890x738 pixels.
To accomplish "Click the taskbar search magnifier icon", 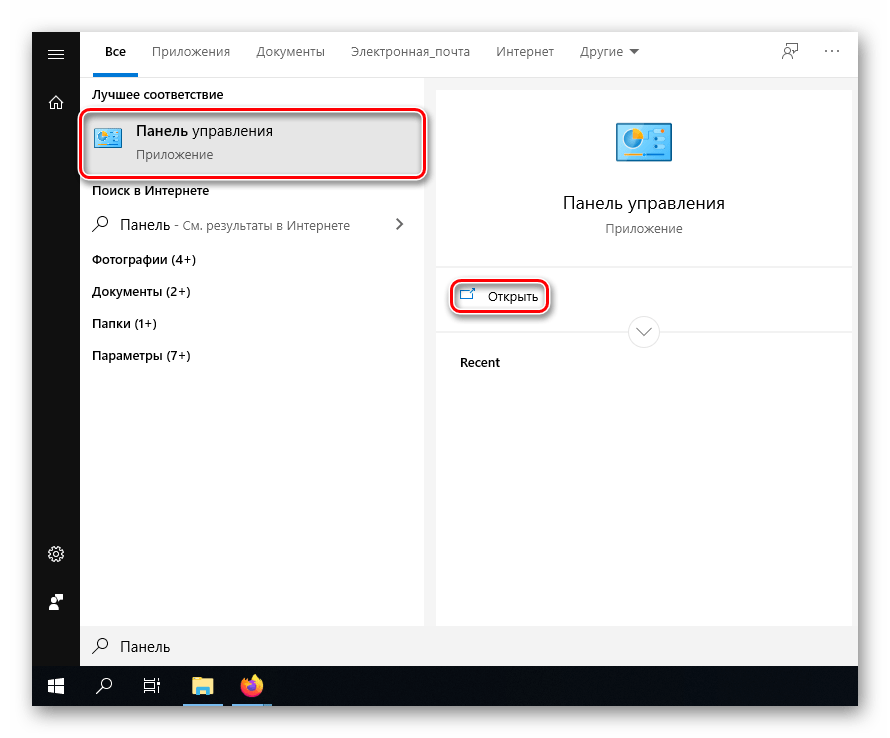I will 104,686.
